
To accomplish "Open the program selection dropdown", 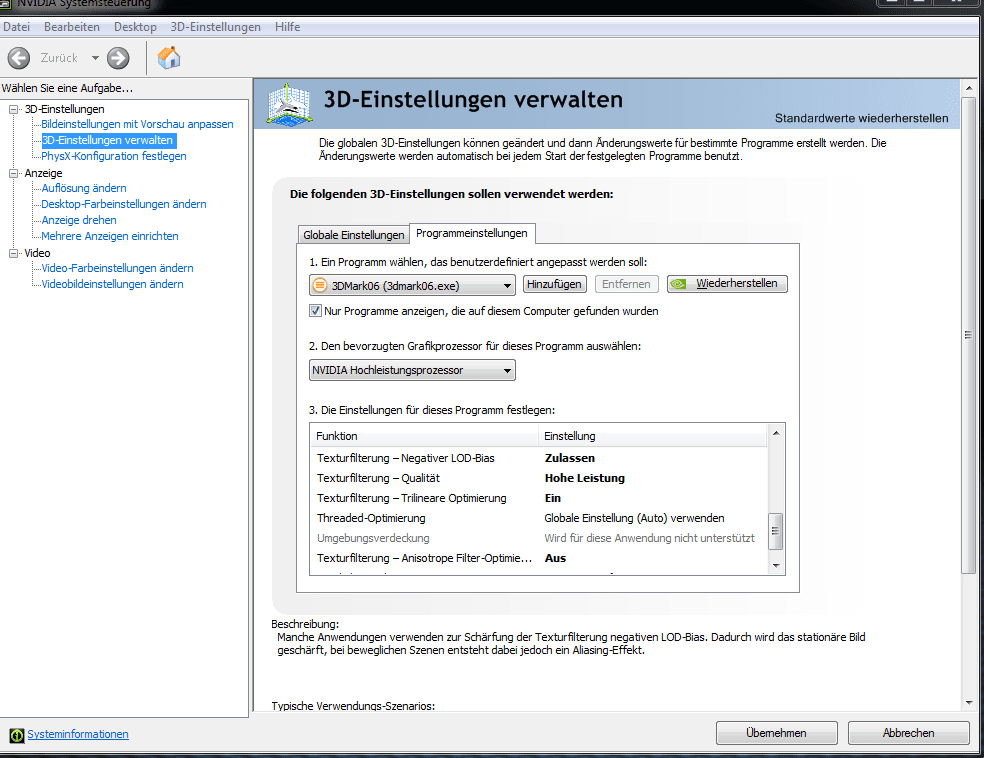I will click(x=412, y=286).
